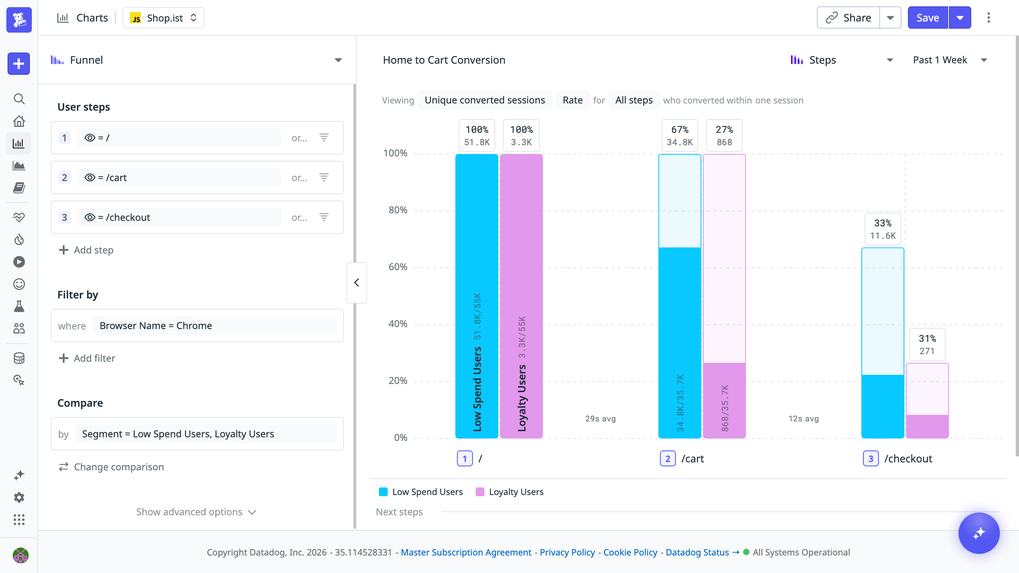Open Unique converted sessions selector
Image resolution: width=1019 pixels, height=573 pixels.
coord(485,100)
